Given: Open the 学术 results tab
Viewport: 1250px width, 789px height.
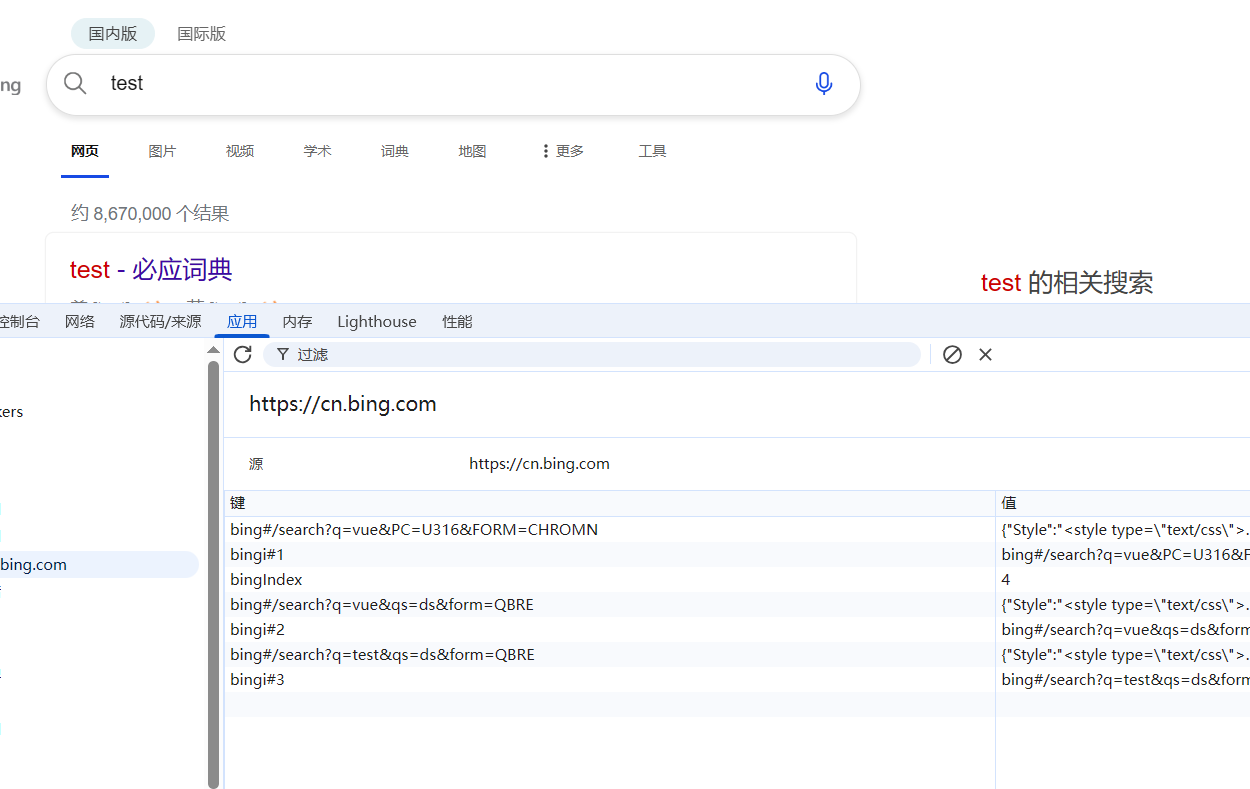Looking at the screenshot, I should (x=317, y=151).
